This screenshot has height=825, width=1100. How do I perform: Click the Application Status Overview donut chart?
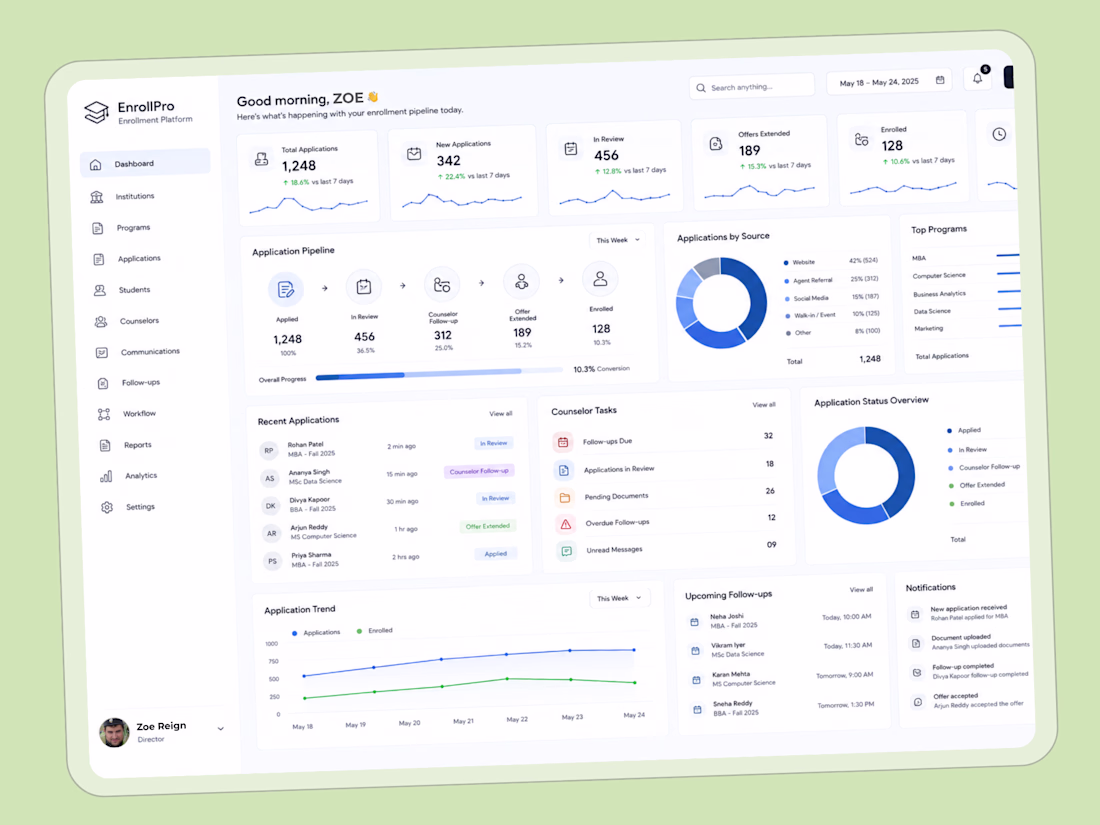[x=866, y=475]
